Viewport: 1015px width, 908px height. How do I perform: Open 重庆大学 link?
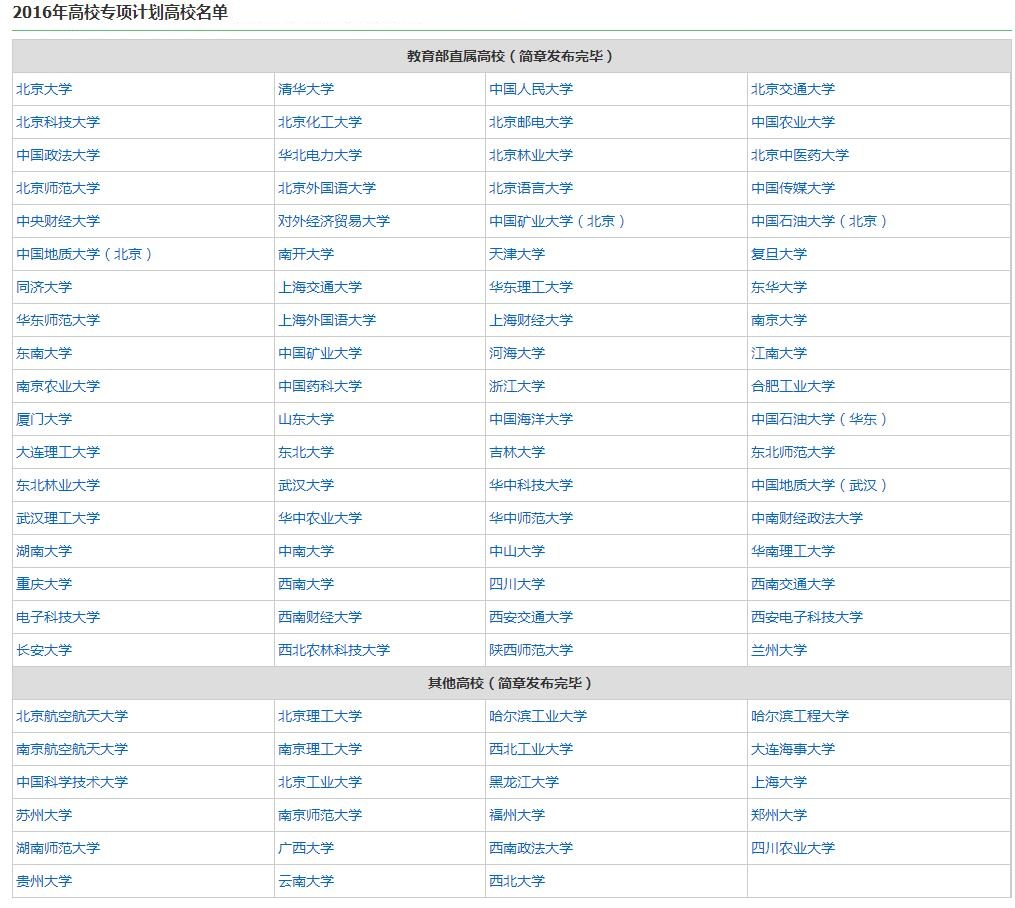[x=44, y=584]
